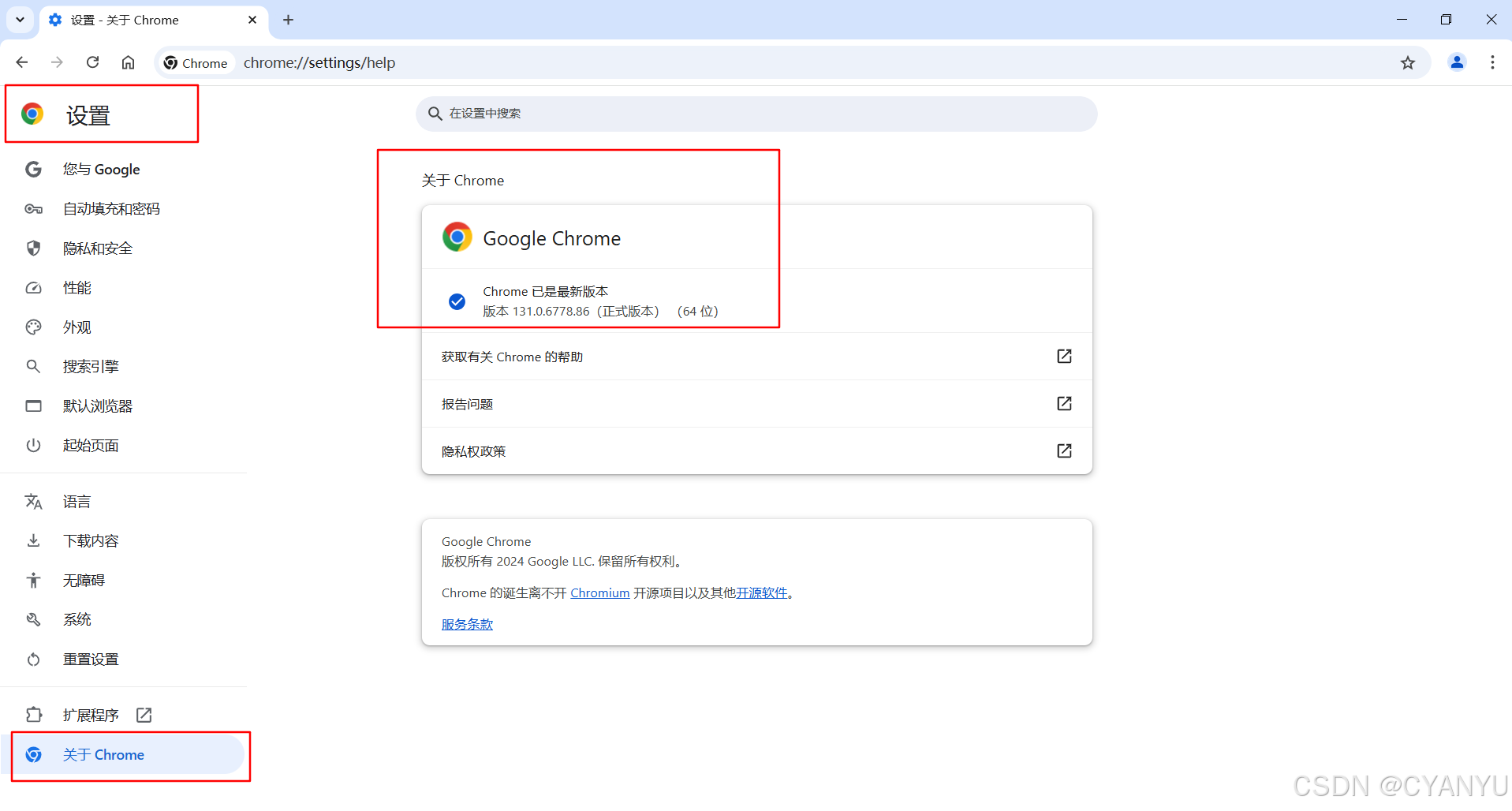Click the shield icon for privacy
This screenshot has height=811, width=1512.
pyautogui.click(x=33, y=248)
